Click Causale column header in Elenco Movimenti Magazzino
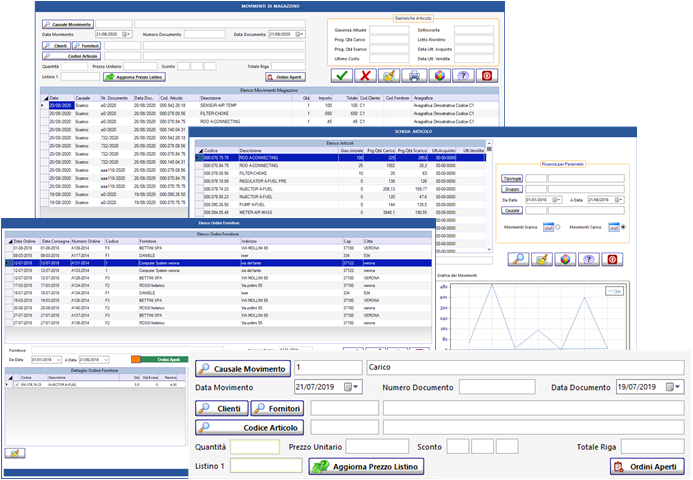Viewport: 693px width, 480px height. point(87,98)
